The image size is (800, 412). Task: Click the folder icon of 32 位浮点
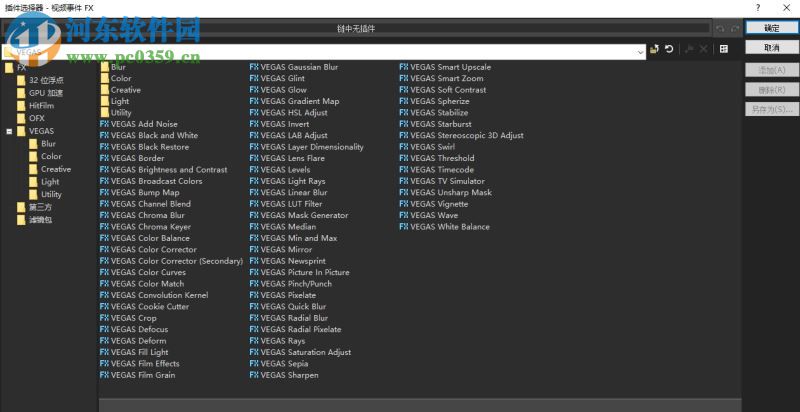click(x=21, y=81)
